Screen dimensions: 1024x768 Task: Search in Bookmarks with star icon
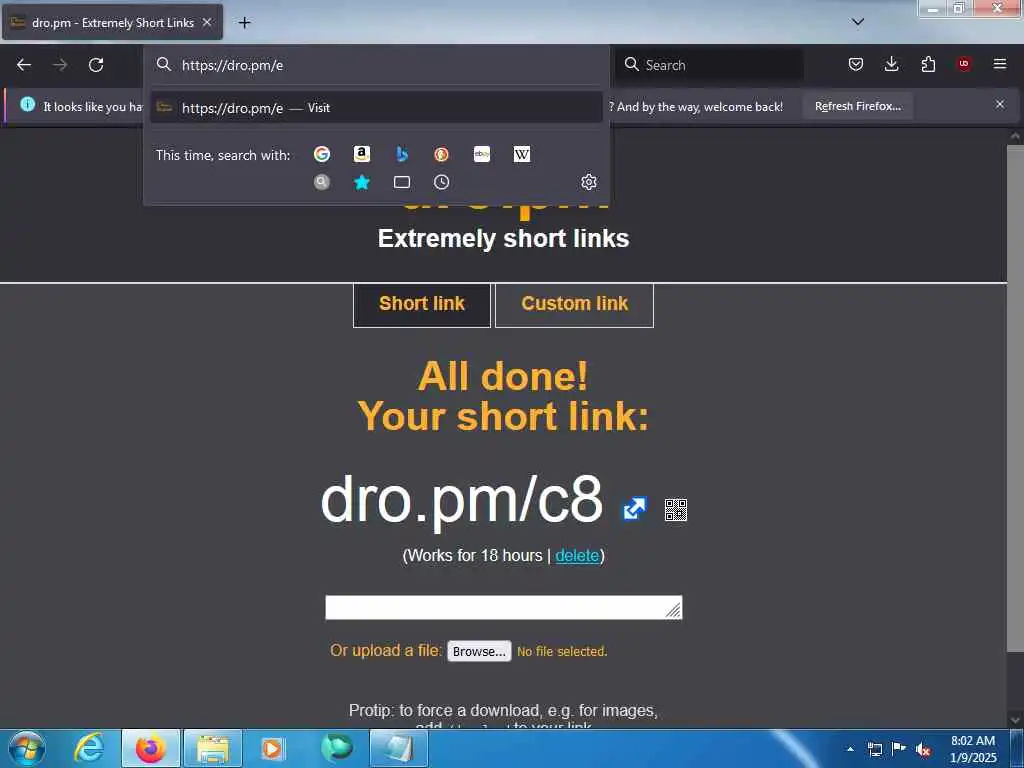tap(362, 182)
